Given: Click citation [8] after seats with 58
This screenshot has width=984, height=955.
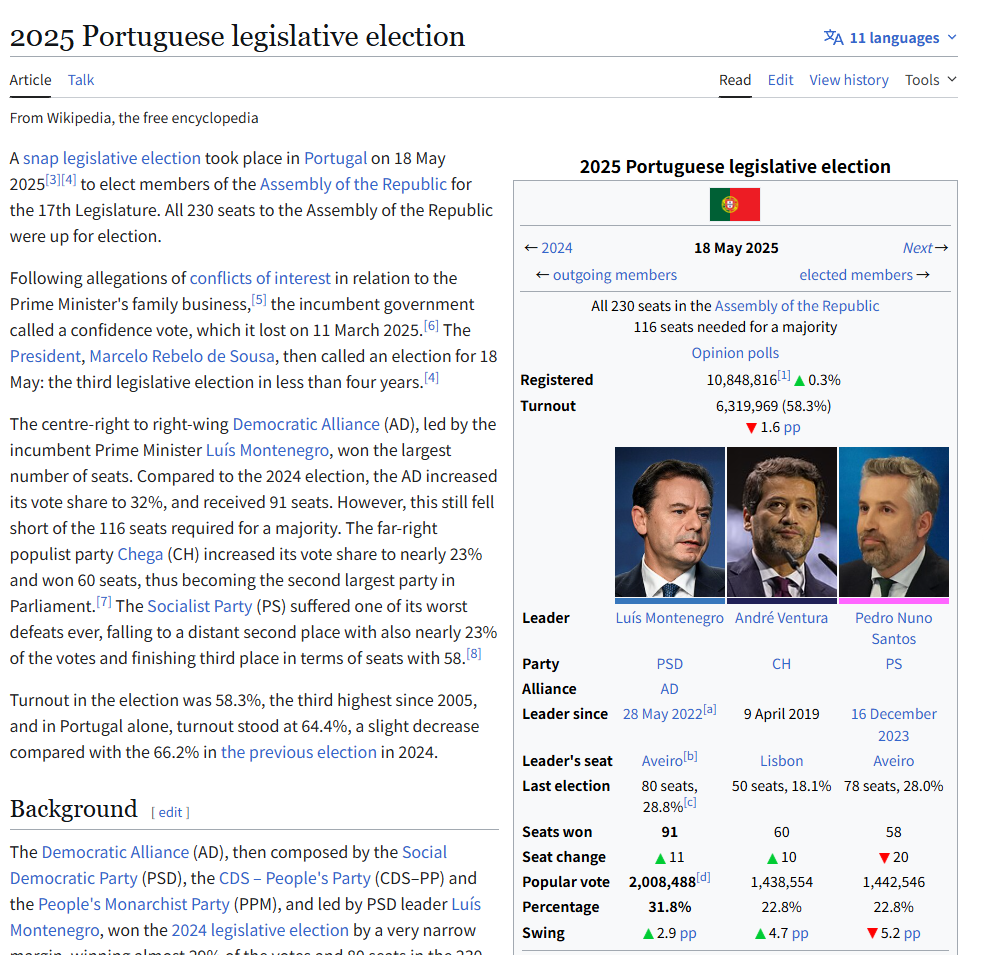Looking at the screenshot, I should 474,653.
